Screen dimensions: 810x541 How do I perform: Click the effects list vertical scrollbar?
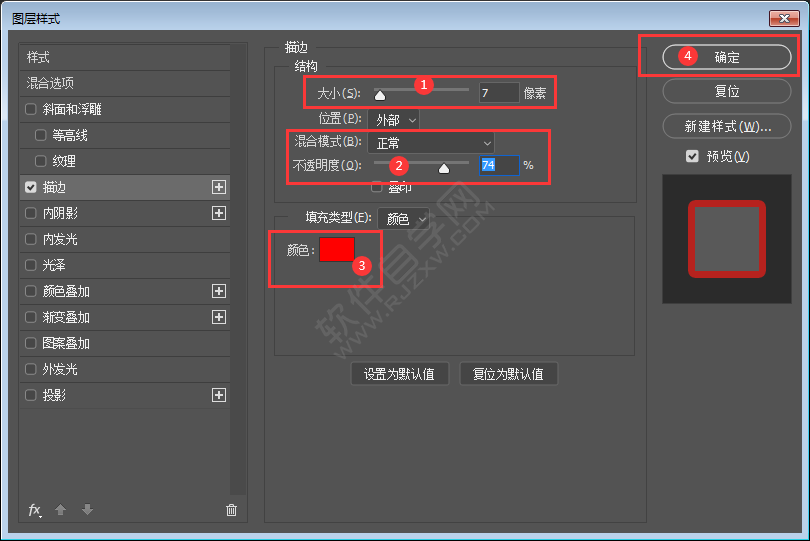tap(238, 269)
